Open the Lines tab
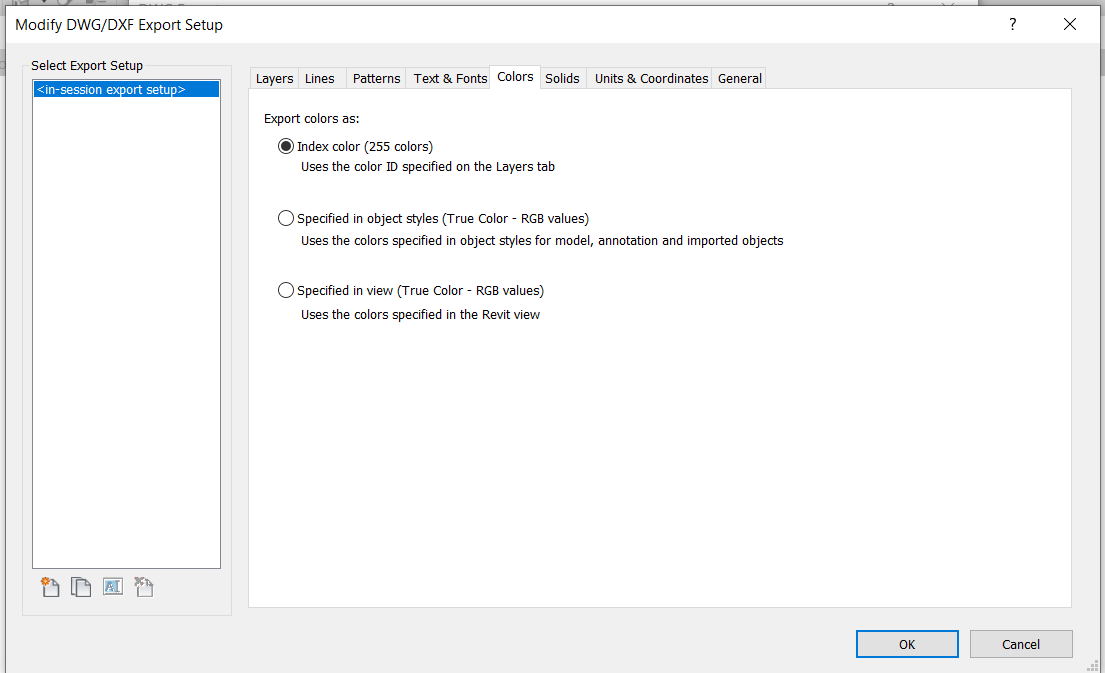 (x=320, y=78)
